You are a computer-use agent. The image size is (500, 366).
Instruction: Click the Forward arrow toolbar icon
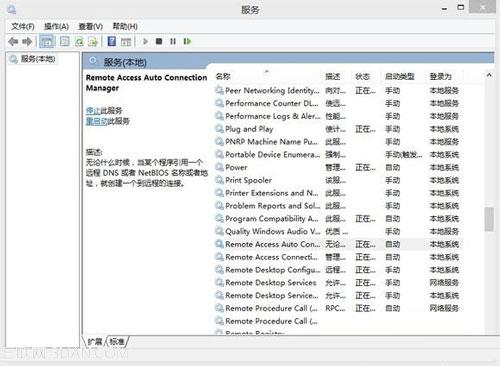click(x=27, y=42)
